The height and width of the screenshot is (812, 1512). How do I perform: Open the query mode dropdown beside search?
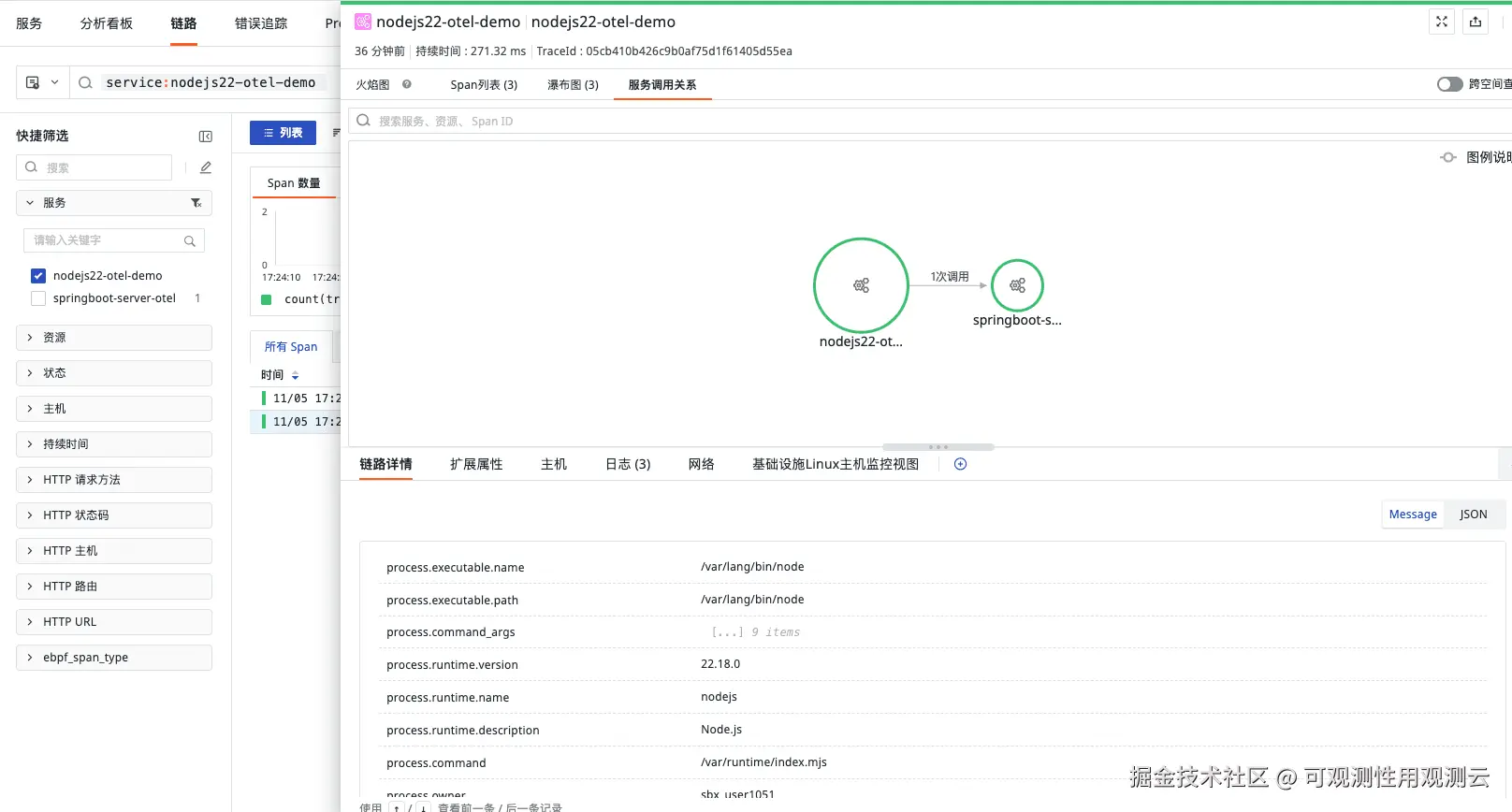(x=42, y=82)
